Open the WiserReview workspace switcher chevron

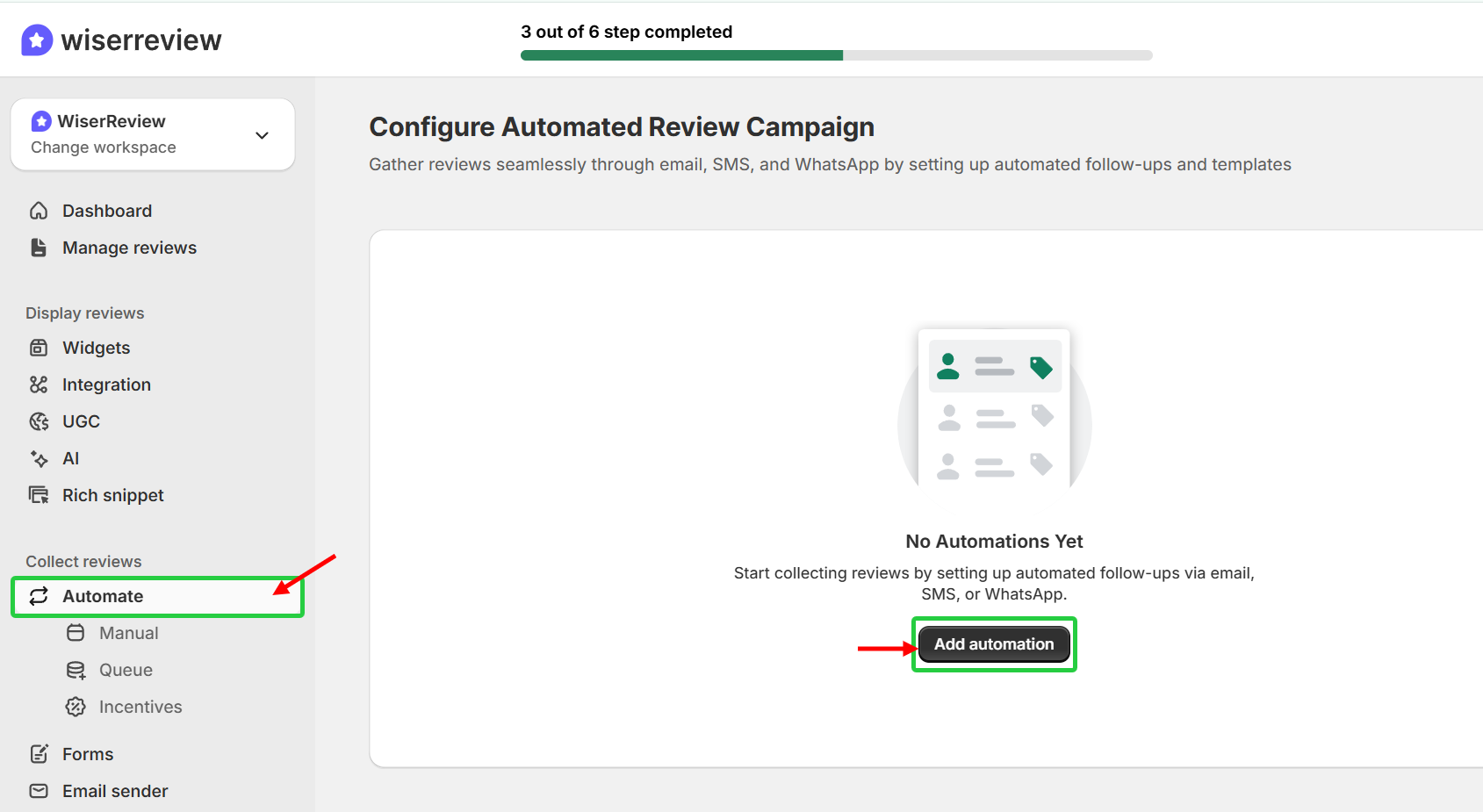(x=261, y=134)
